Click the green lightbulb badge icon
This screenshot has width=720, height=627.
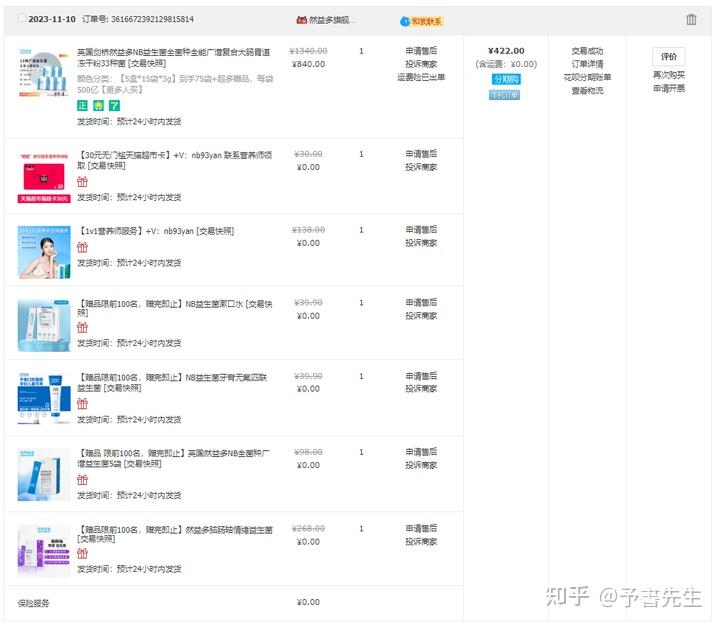[98, 106]
